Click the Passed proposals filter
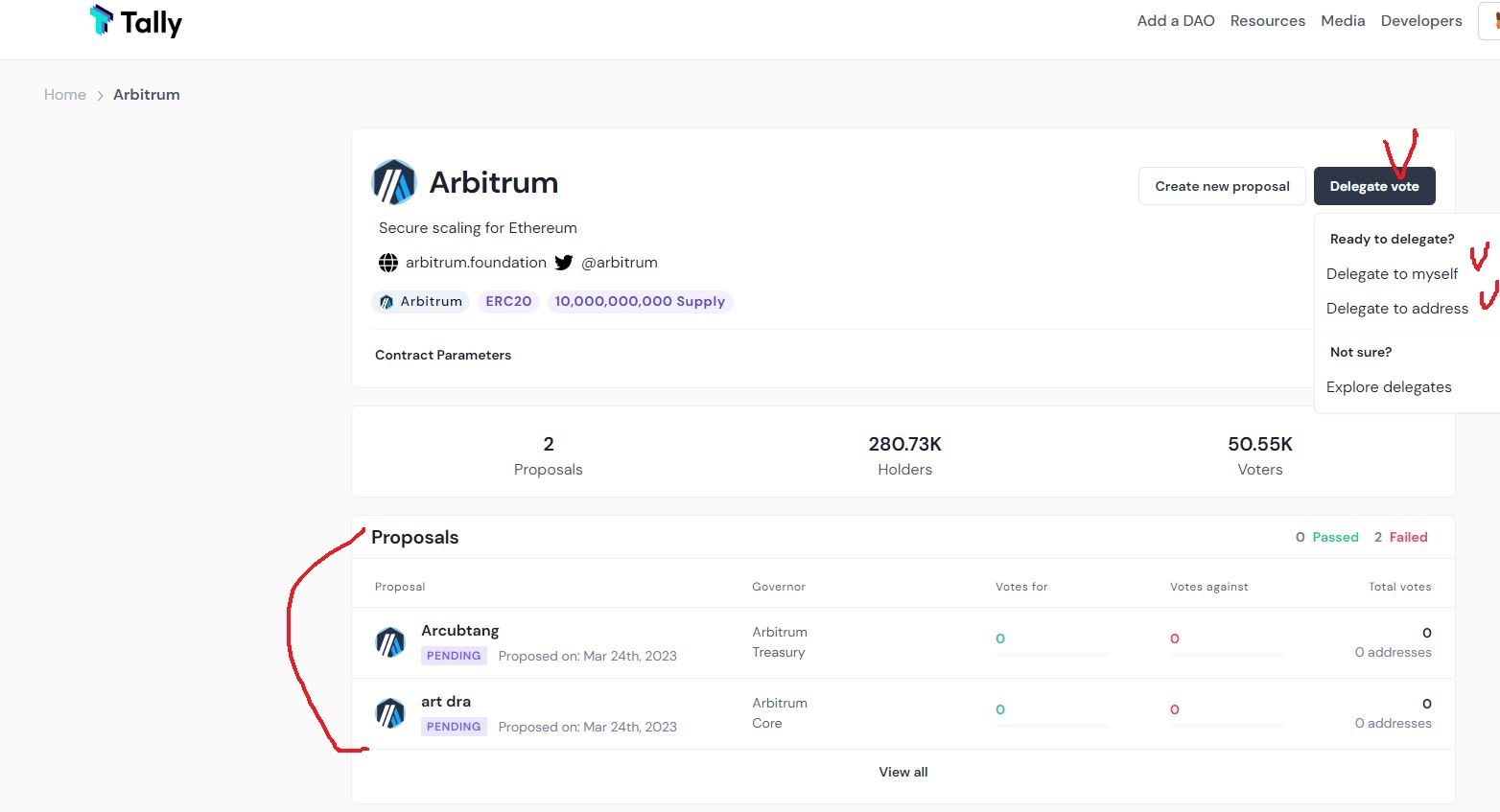Screen dimensions: 1500x812 pos(1327,538)
